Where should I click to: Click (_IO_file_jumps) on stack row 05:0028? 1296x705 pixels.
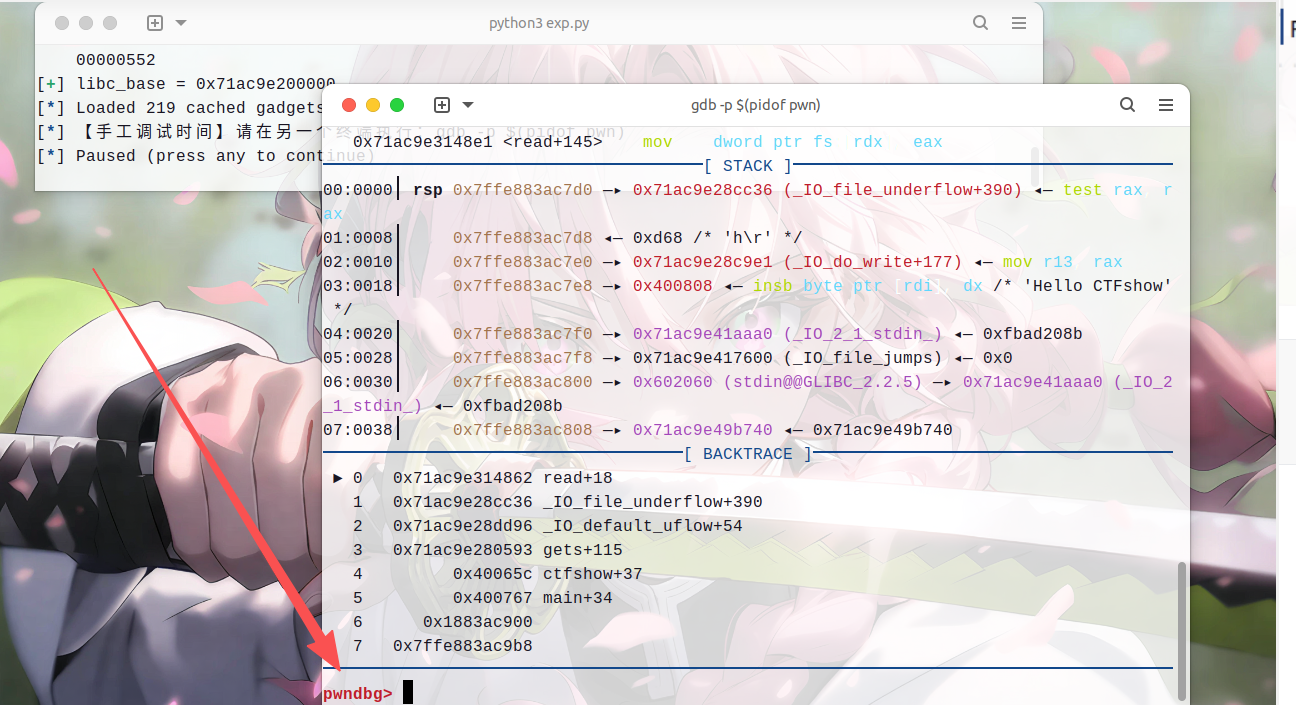point(862,358)
